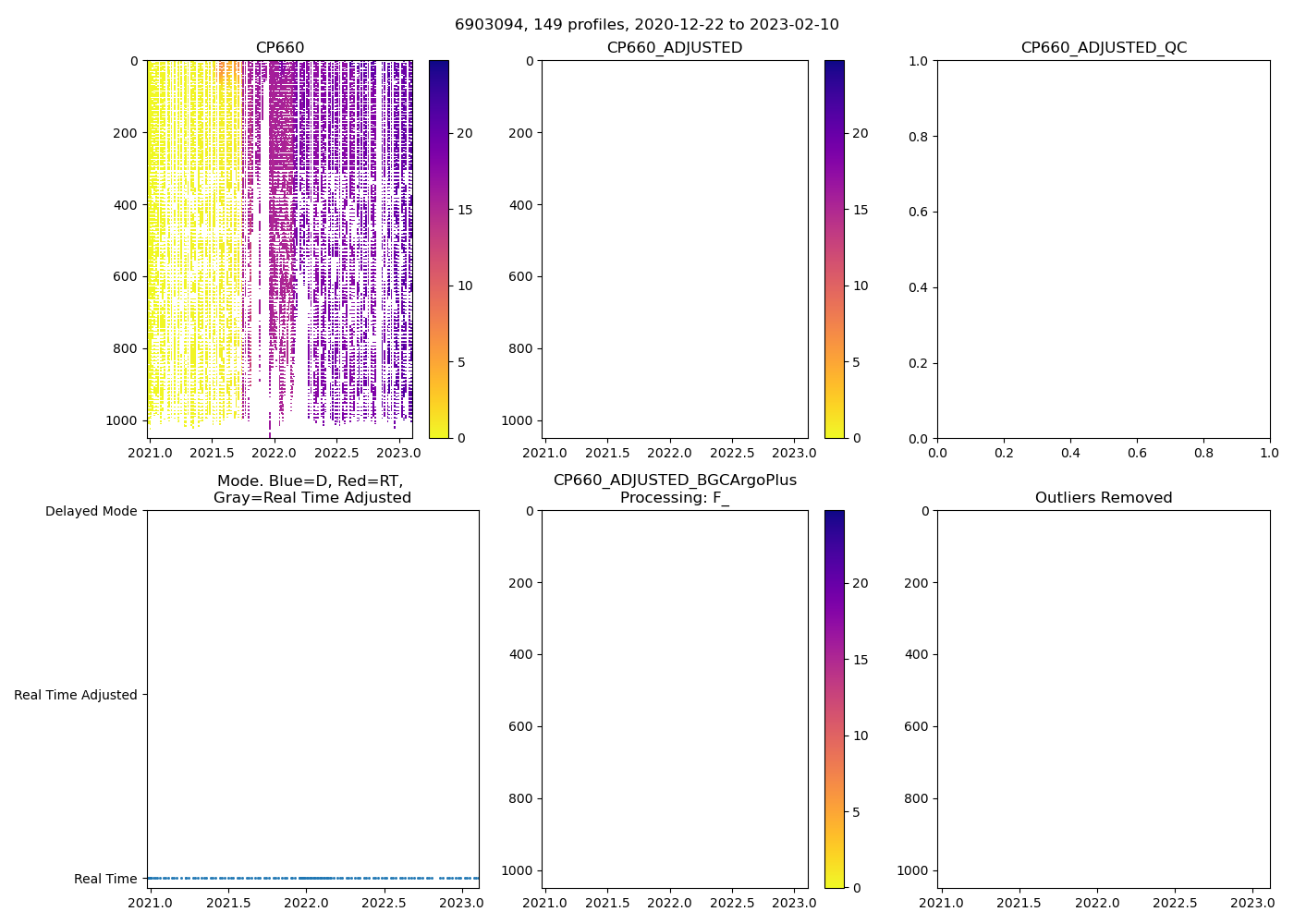Click the "CP660" plot title
Screen dimensions: 1294x924
click(x=279, y=48)
